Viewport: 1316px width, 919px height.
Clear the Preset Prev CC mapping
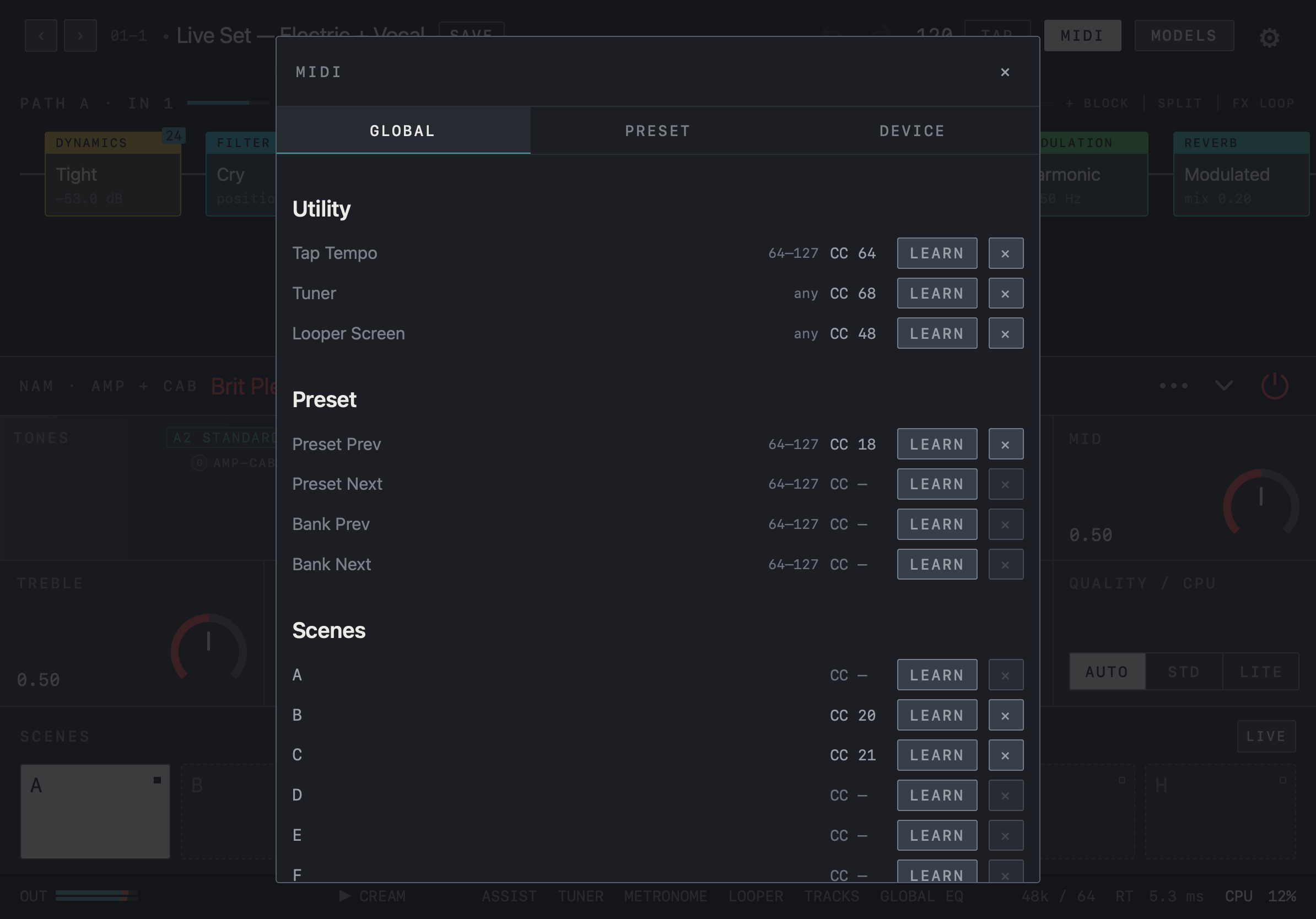click(x=1006, y=444)
